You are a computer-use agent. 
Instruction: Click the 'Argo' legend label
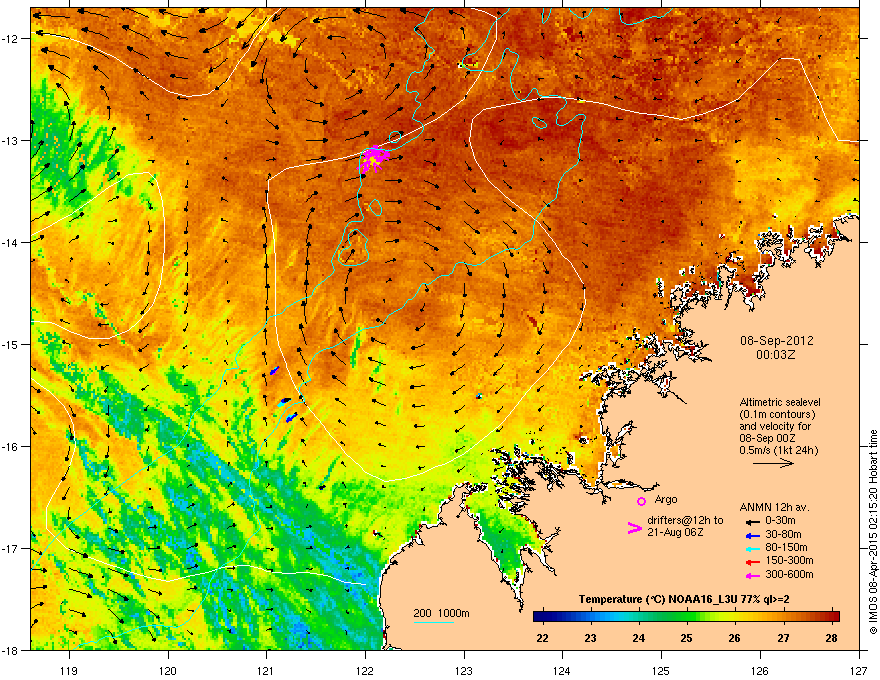click(x=666, y=500)
